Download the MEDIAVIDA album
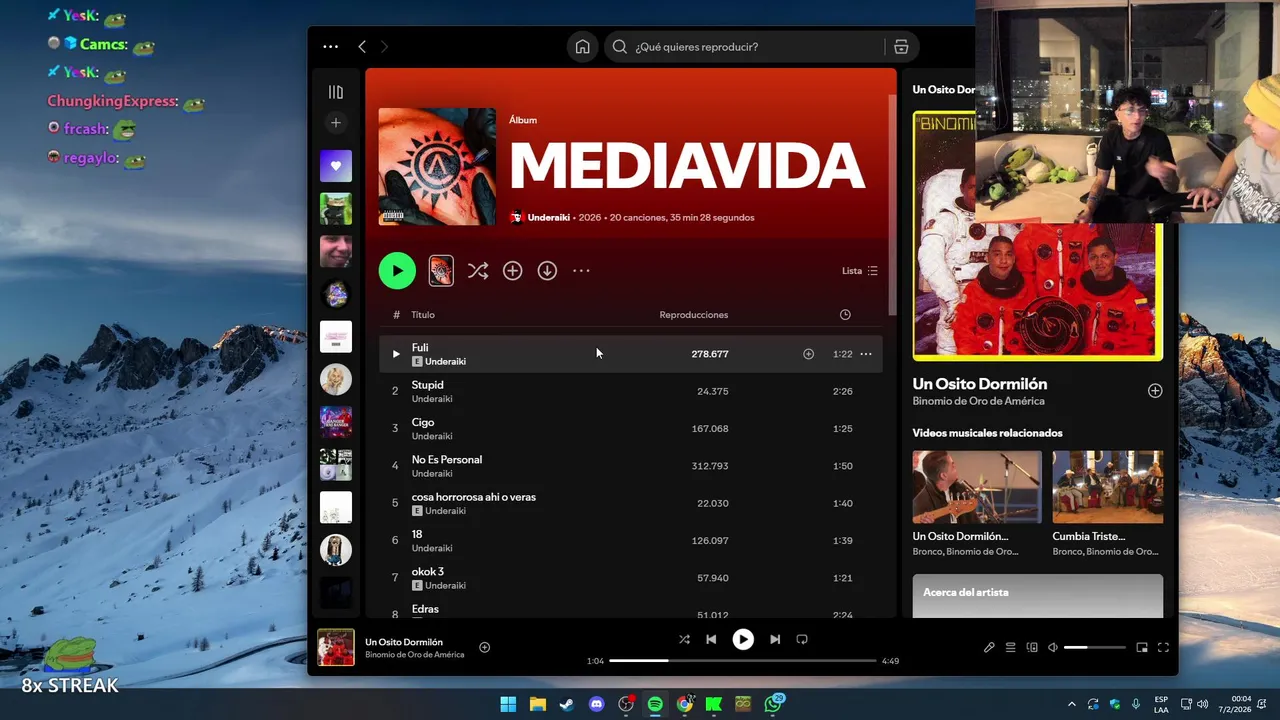Screen dimensions: 1280x720 coord(547,271)
